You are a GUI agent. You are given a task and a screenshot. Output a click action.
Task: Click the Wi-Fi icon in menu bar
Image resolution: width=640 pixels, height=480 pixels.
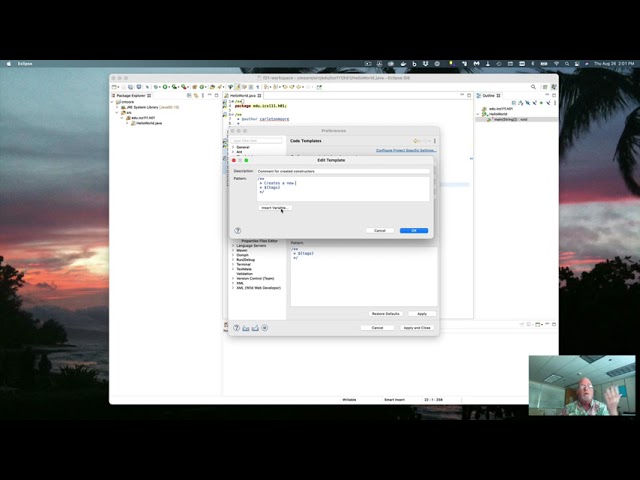(x=556, y=64)
